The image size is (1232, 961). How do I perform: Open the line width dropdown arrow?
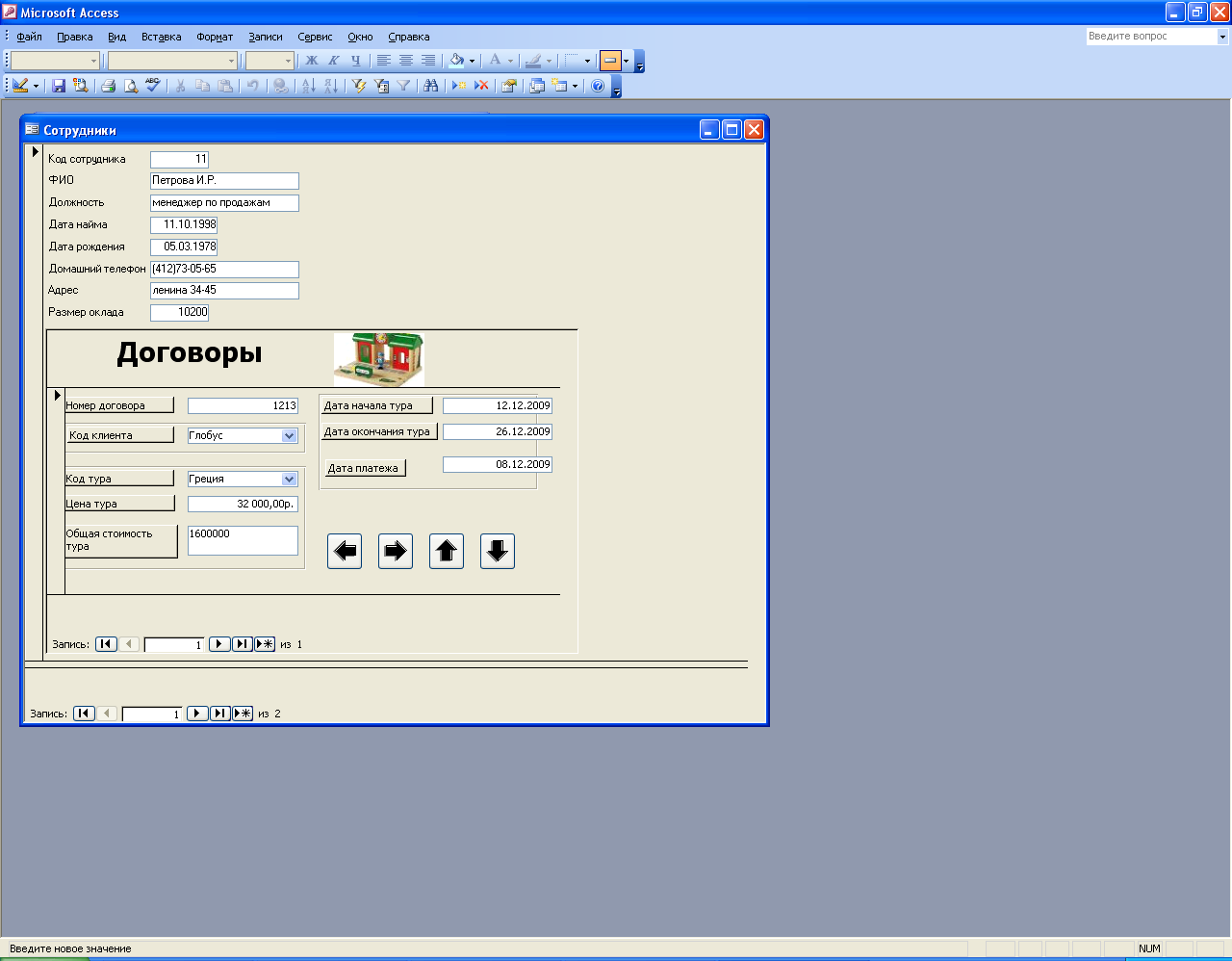pos(587,61)
